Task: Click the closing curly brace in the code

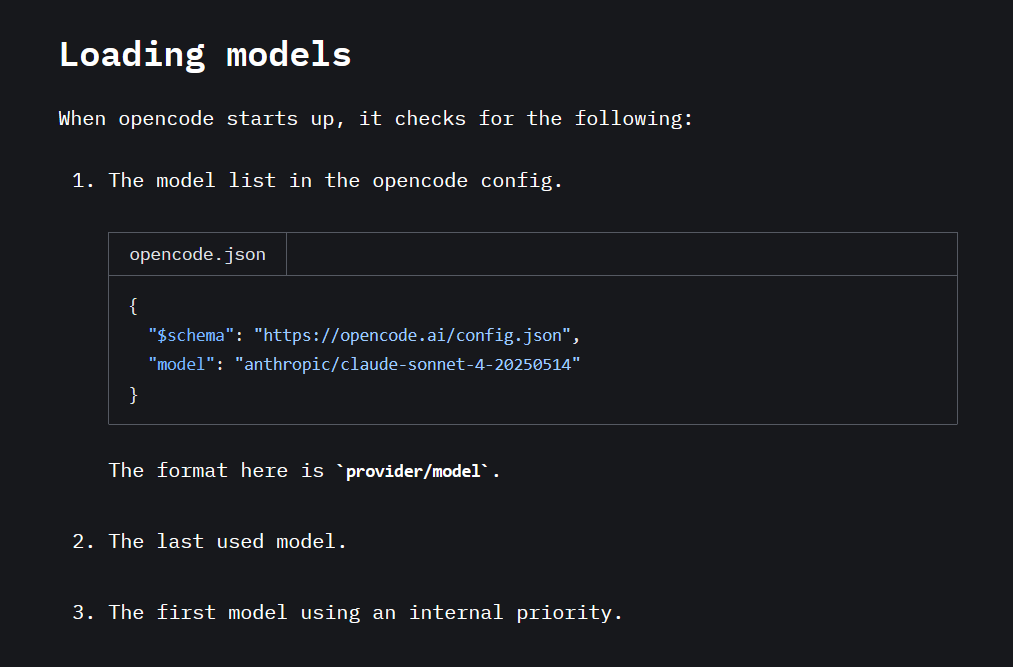Action: coord(133,394)
